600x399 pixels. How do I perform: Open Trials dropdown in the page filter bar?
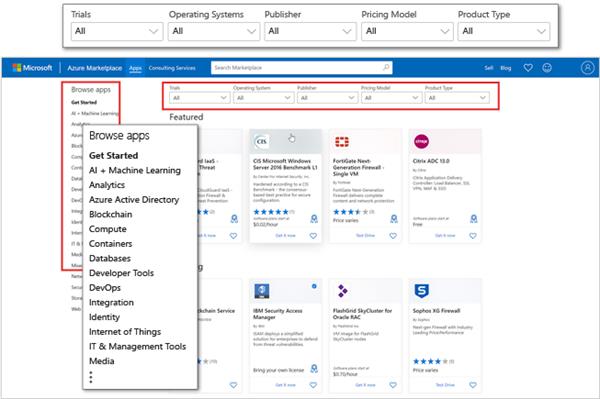[199, 98]
